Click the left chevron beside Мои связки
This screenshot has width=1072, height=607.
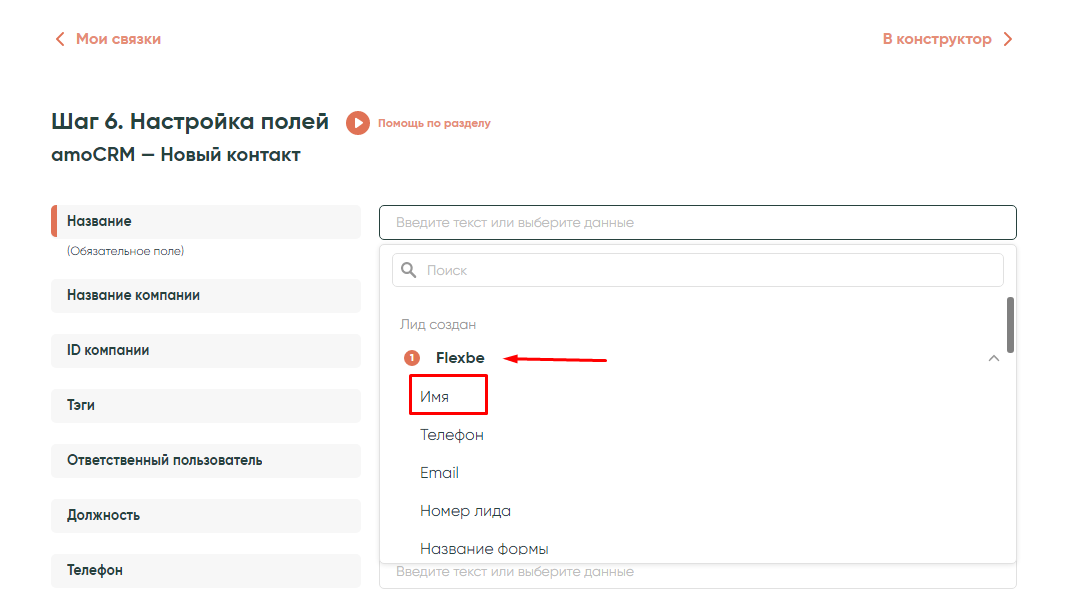pos(60,39)
